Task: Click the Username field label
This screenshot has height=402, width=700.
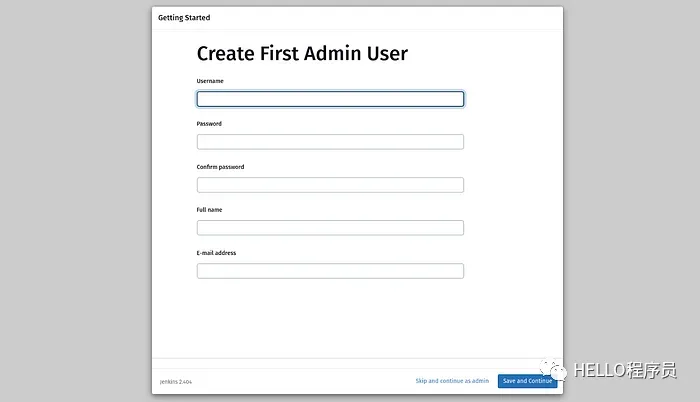Action: pos(210,81)
